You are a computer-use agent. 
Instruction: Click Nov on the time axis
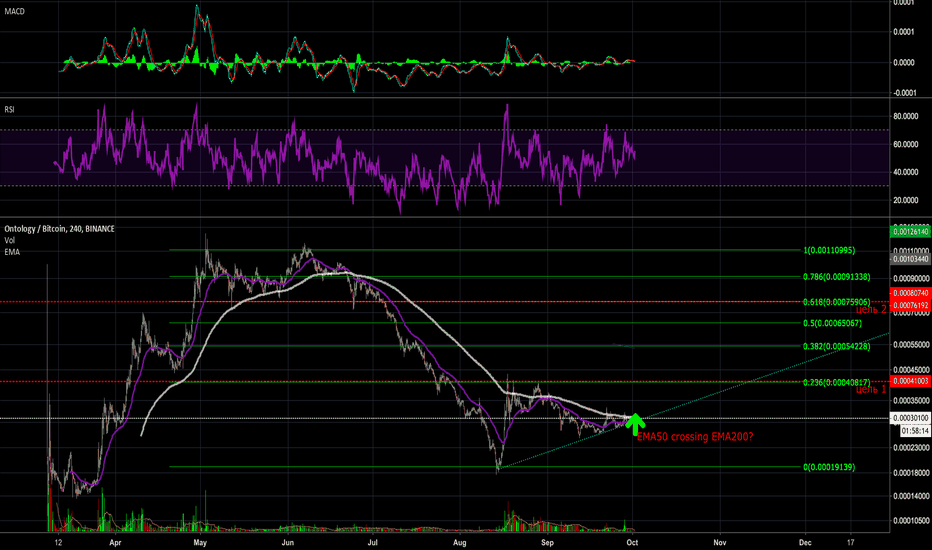tap(720, 542)
